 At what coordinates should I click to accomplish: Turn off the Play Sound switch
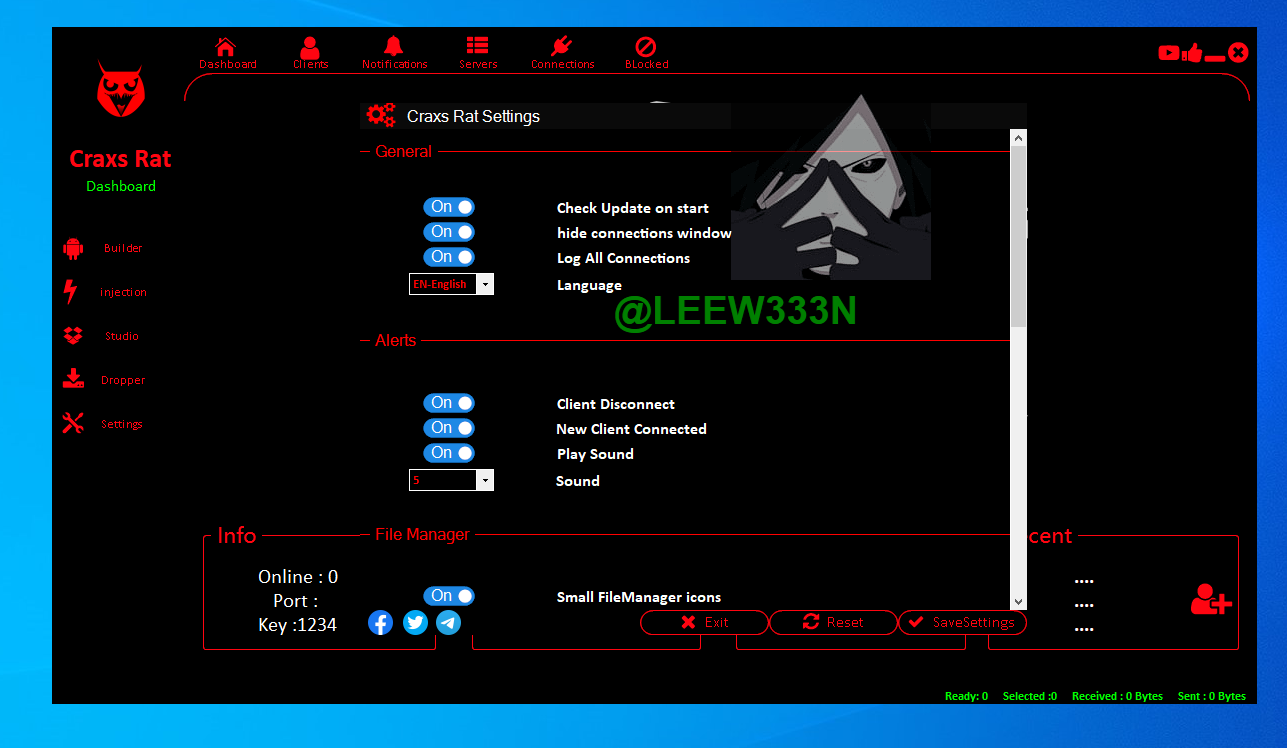[x=448, y=453]
